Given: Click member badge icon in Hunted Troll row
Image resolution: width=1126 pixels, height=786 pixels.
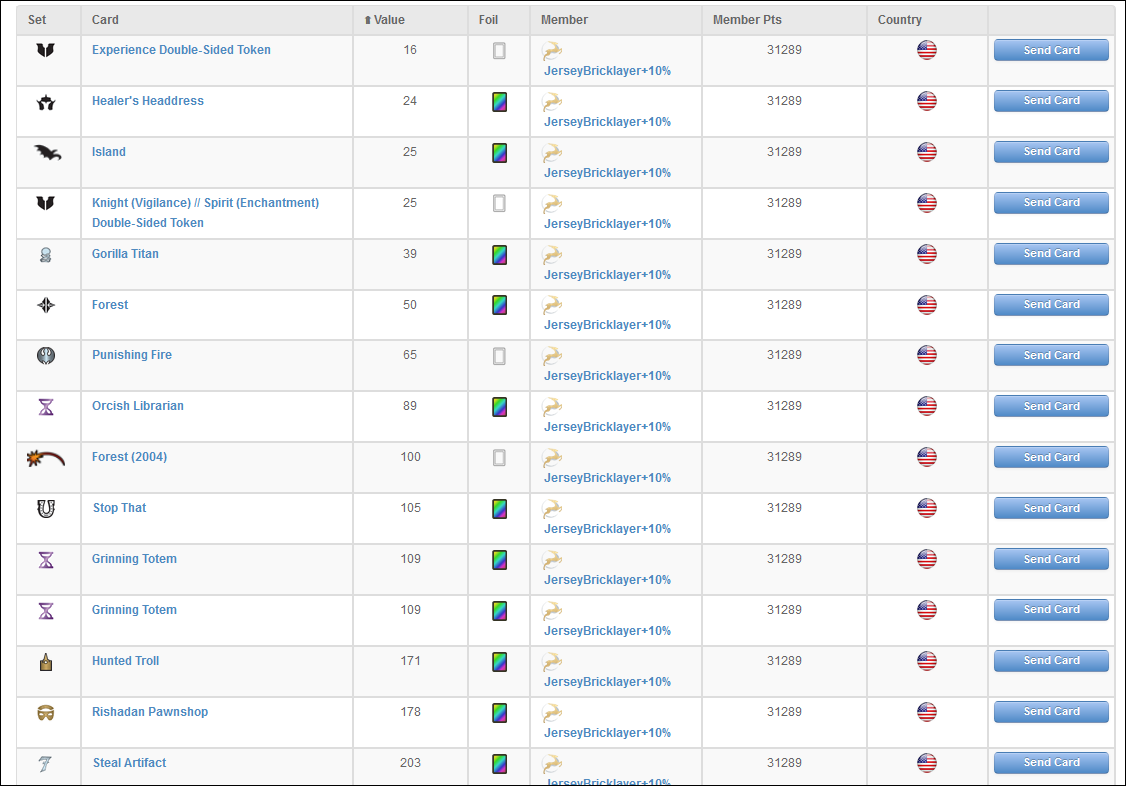Looking at the screenshot, I should [x=552, y=662].
